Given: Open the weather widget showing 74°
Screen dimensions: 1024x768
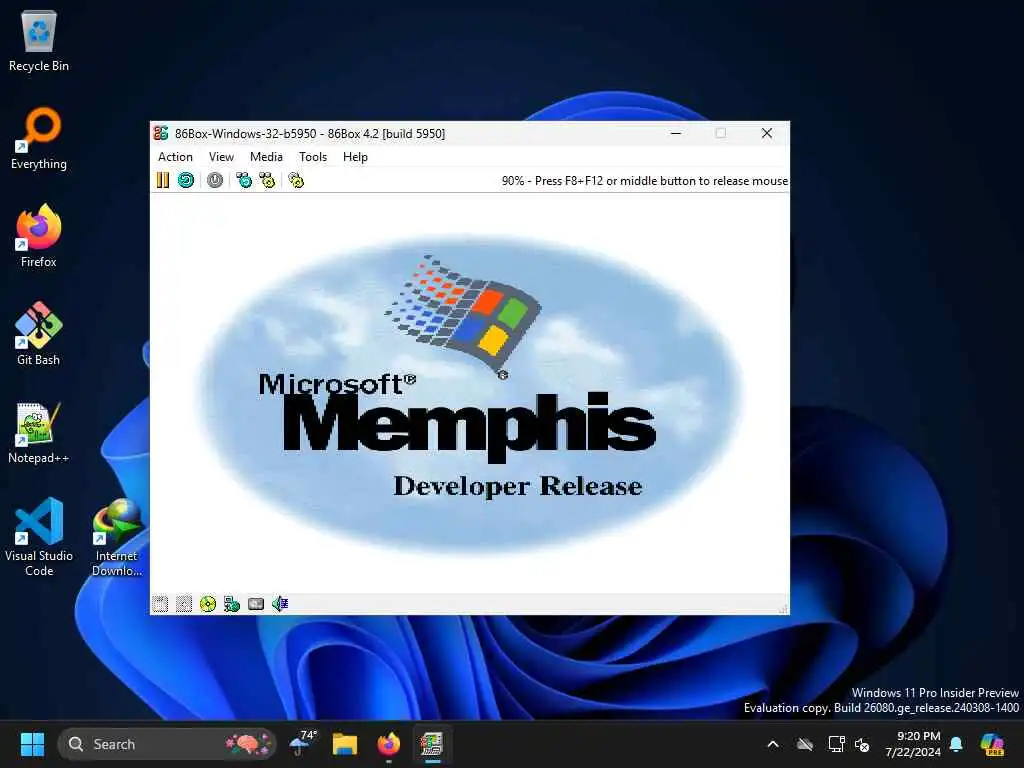Looking at the screenshot, I should click(302, 744).
